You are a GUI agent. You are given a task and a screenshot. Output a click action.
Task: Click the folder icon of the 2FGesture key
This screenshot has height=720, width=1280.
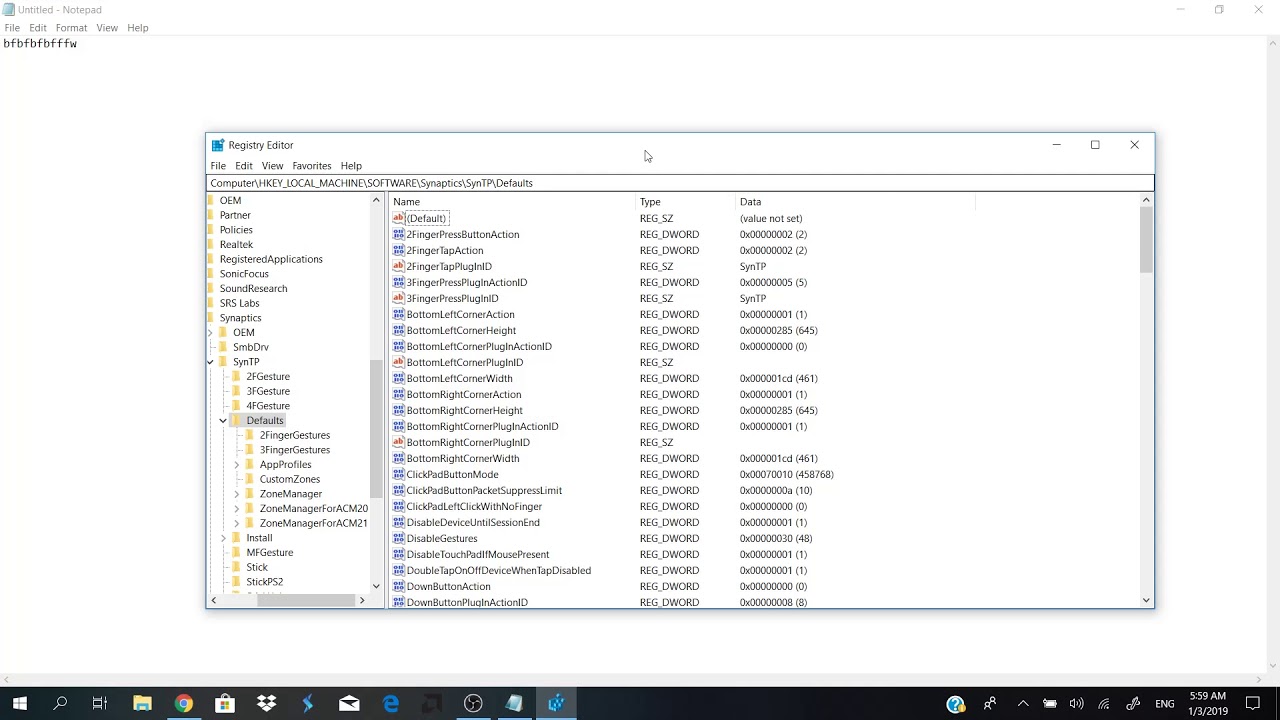click(x=237, y=376)
